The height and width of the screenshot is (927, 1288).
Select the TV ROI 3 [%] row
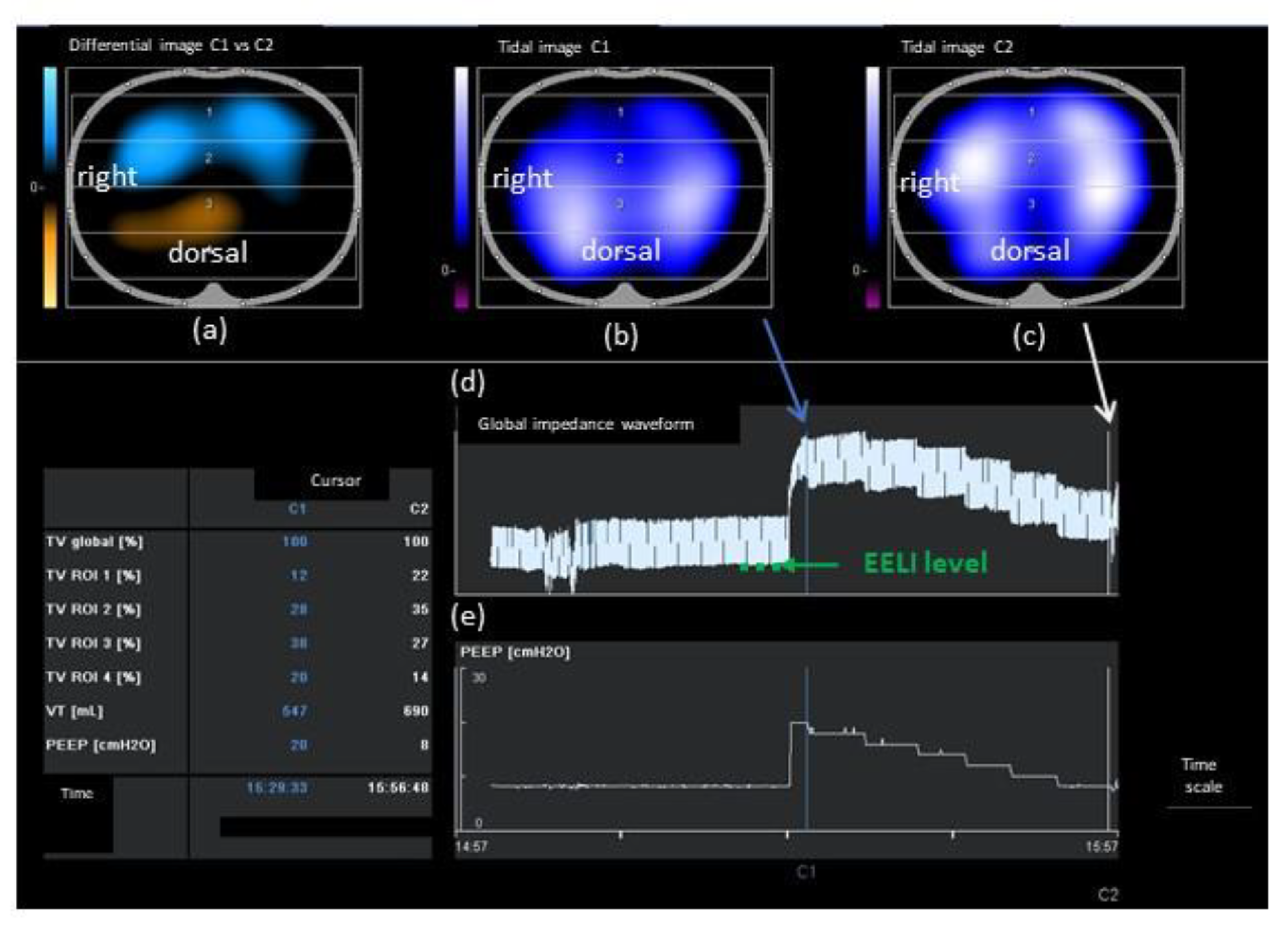pyautogui.click(x=94, y=643)
